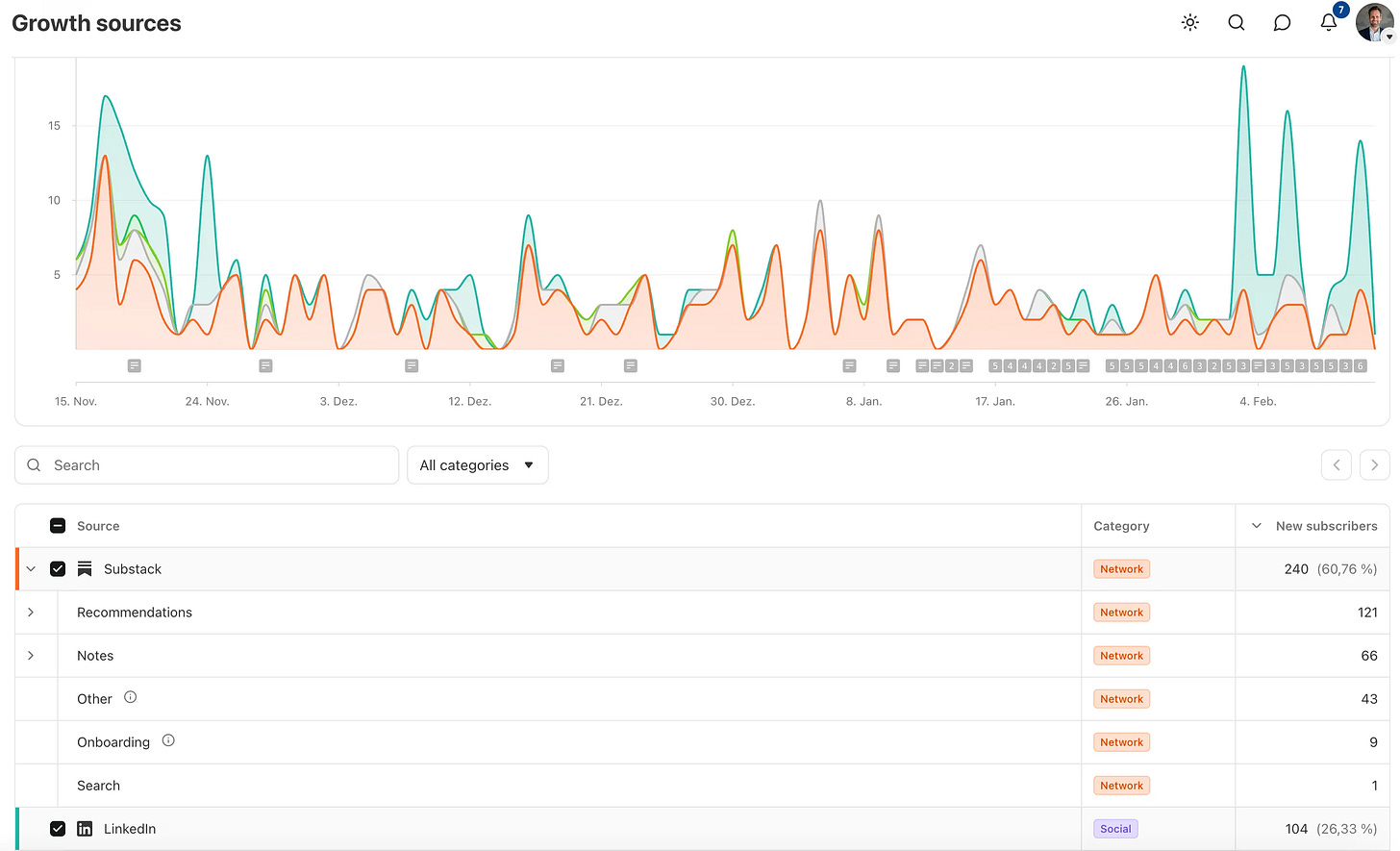The image size is (1400, 851).
Task: Click the Source column header
Action: [x=98, y=526]
